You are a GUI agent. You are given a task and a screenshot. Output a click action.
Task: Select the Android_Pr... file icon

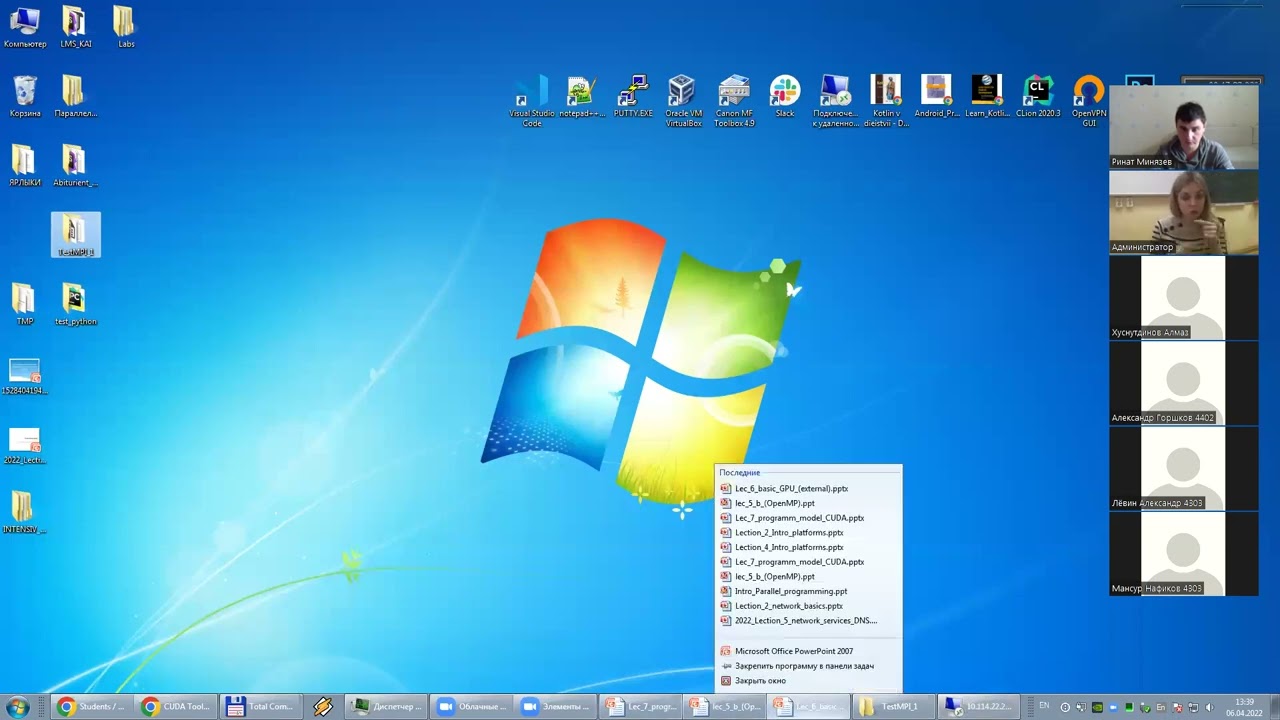(x=936, y=98)
